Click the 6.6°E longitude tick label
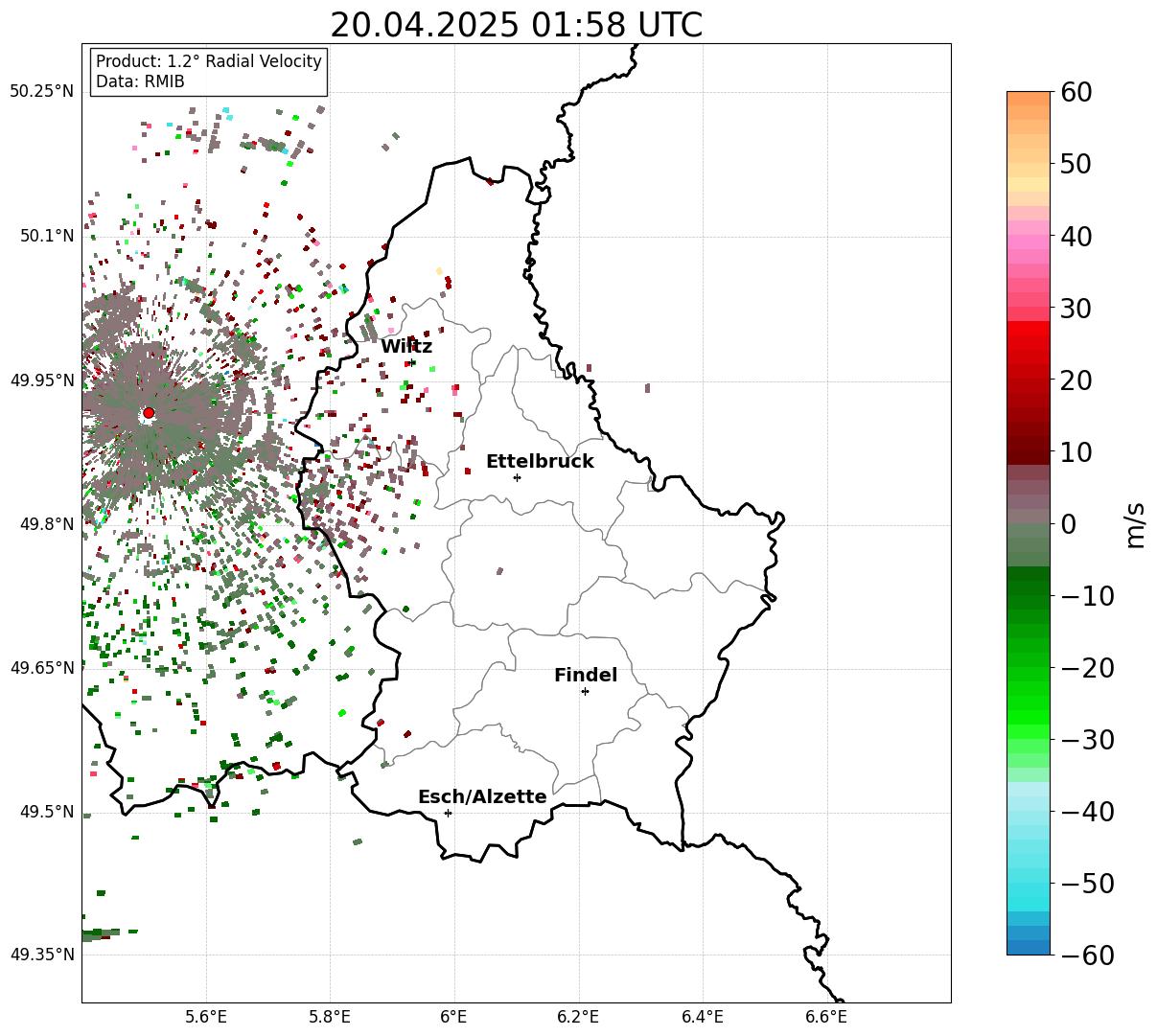1157x1036 pixels. pyautogui.click(x=825, y=1017)
